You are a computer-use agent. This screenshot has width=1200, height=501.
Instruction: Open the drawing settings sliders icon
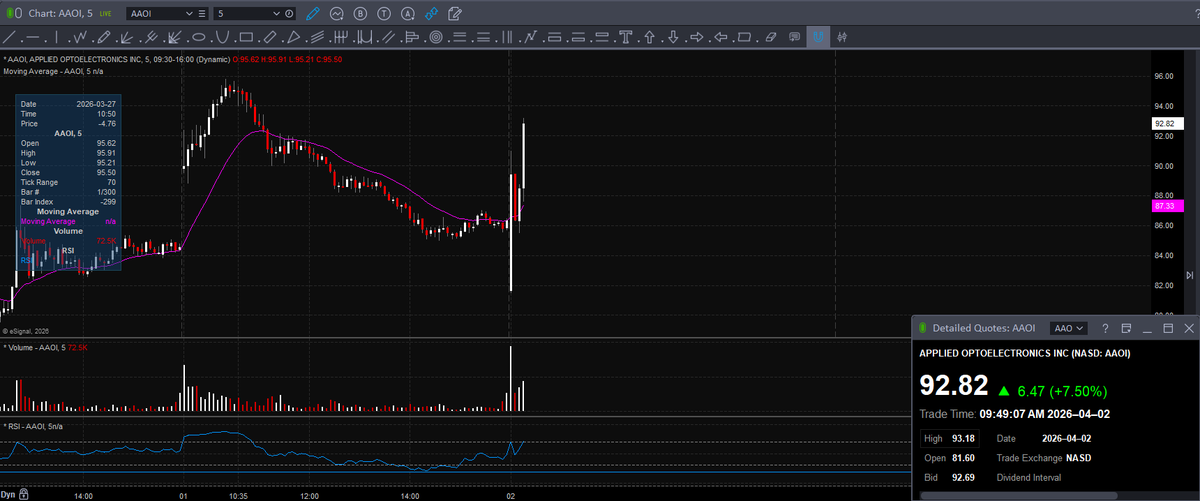point(843,38)
